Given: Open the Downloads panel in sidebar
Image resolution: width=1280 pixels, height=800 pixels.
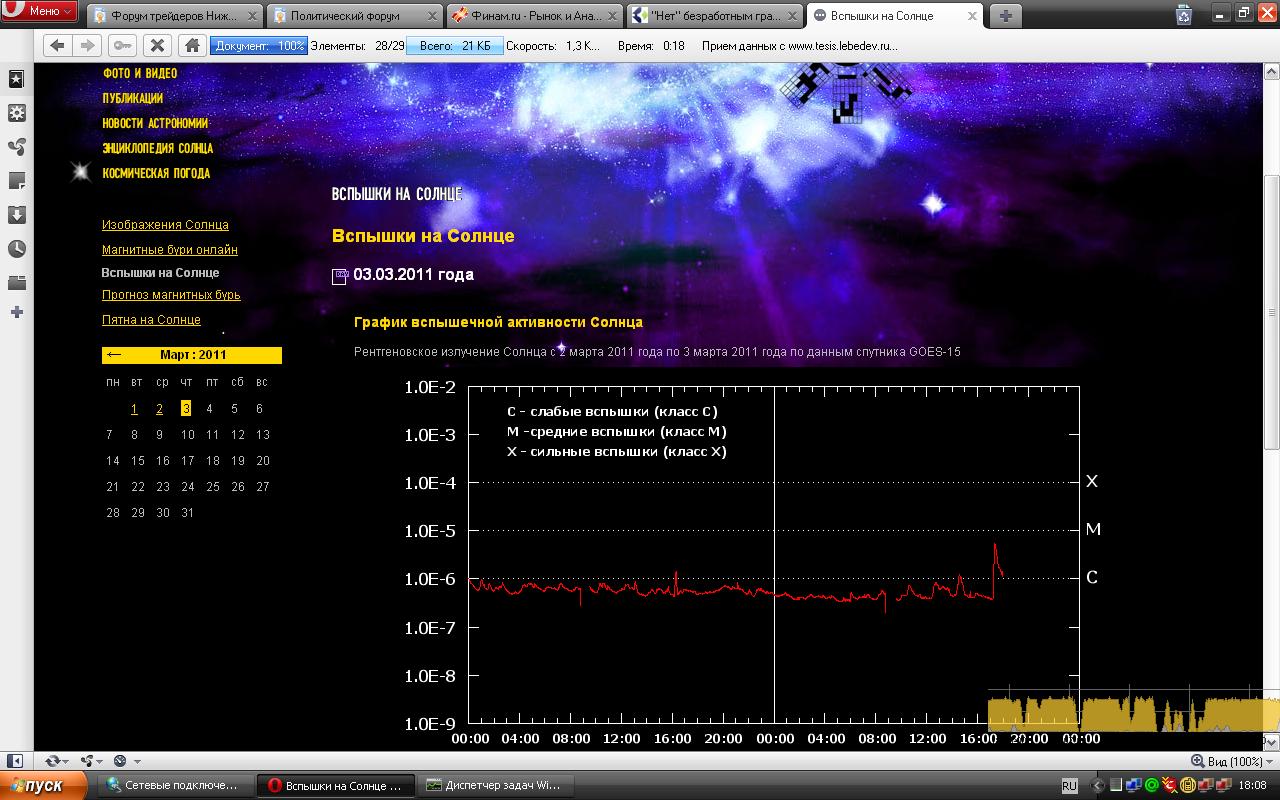Looking at the screenshot, I should (x=17, y=215).
